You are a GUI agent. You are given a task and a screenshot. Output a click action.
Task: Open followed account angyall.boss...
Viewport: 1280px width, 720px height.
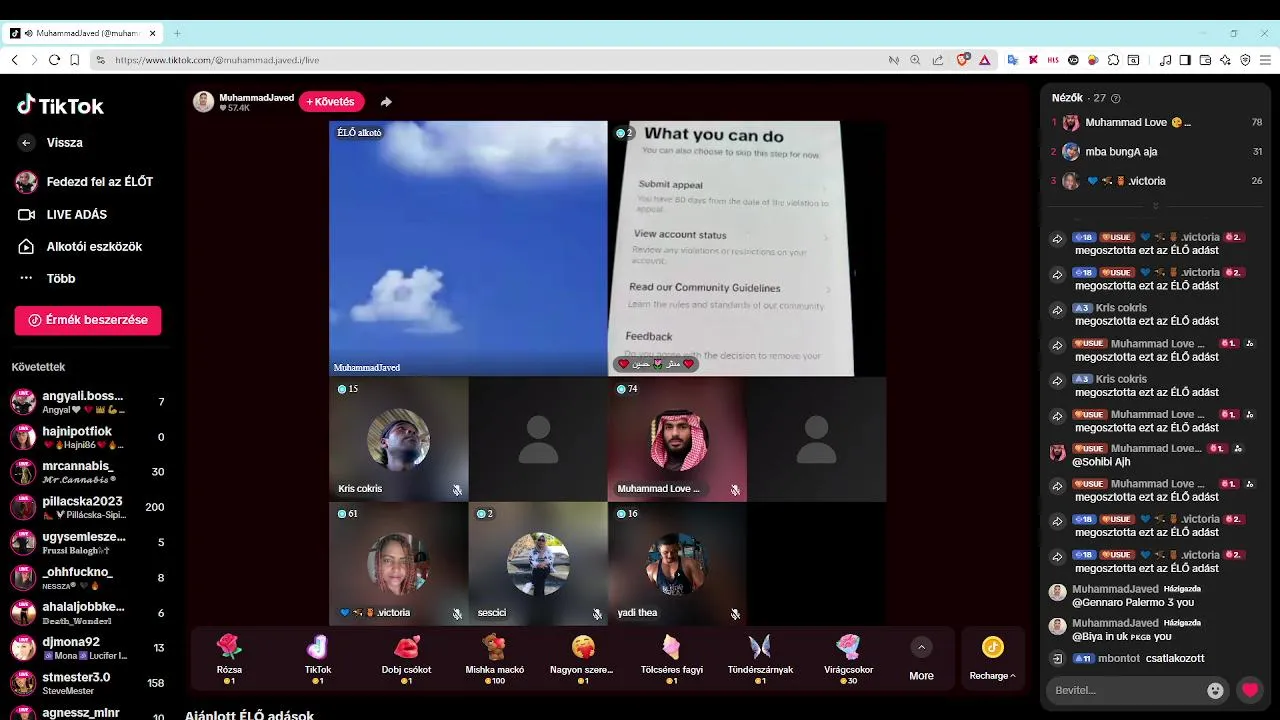88,402
